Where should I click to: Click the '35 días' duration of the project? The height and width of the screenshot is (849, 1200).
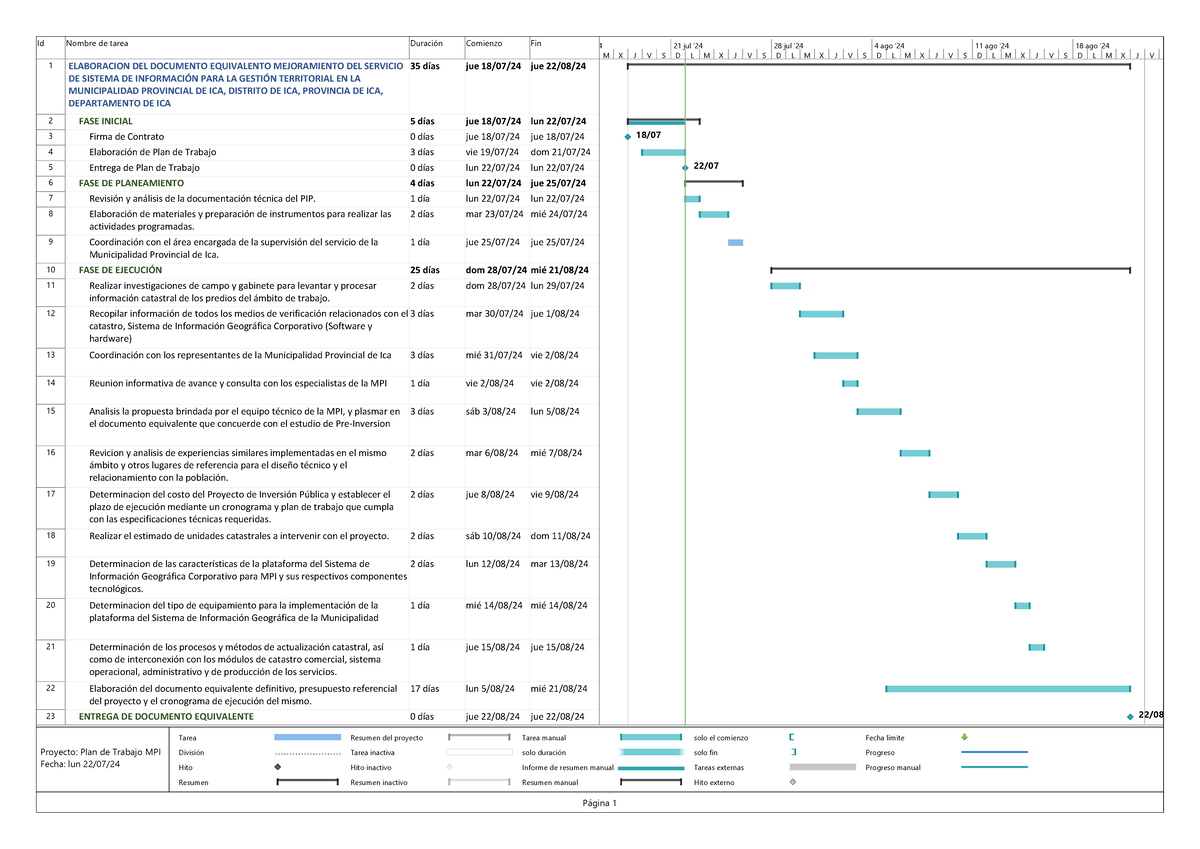tap(427, 67)
